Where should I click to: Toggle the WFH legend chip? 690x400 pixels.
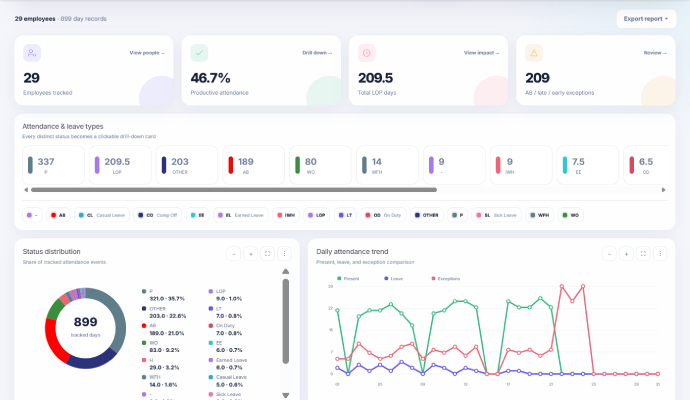coord(540,215)
